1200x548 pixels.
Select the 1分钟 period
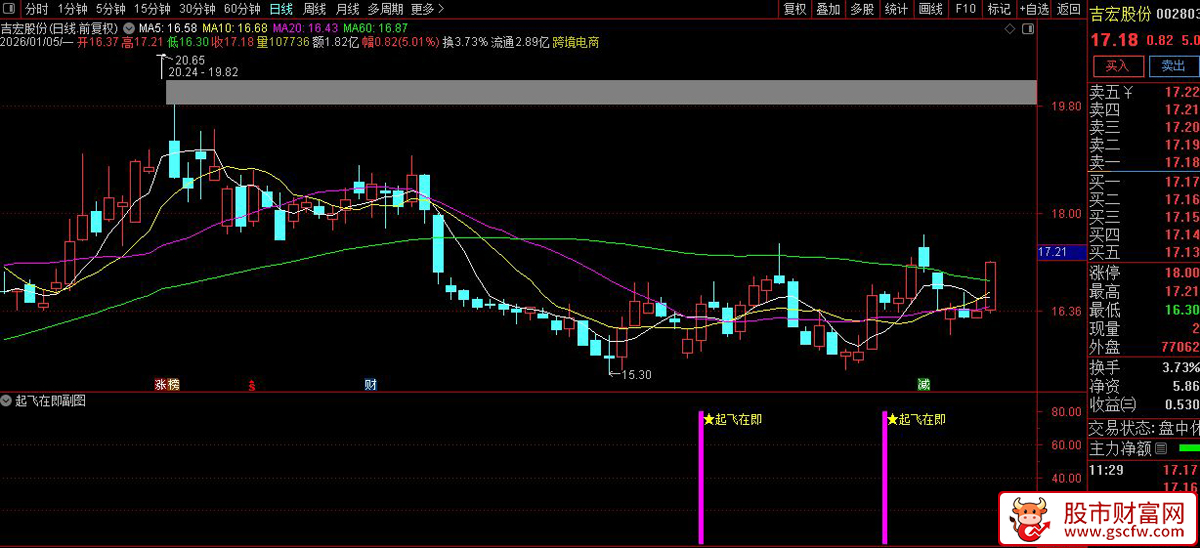(x=73, y=9)
